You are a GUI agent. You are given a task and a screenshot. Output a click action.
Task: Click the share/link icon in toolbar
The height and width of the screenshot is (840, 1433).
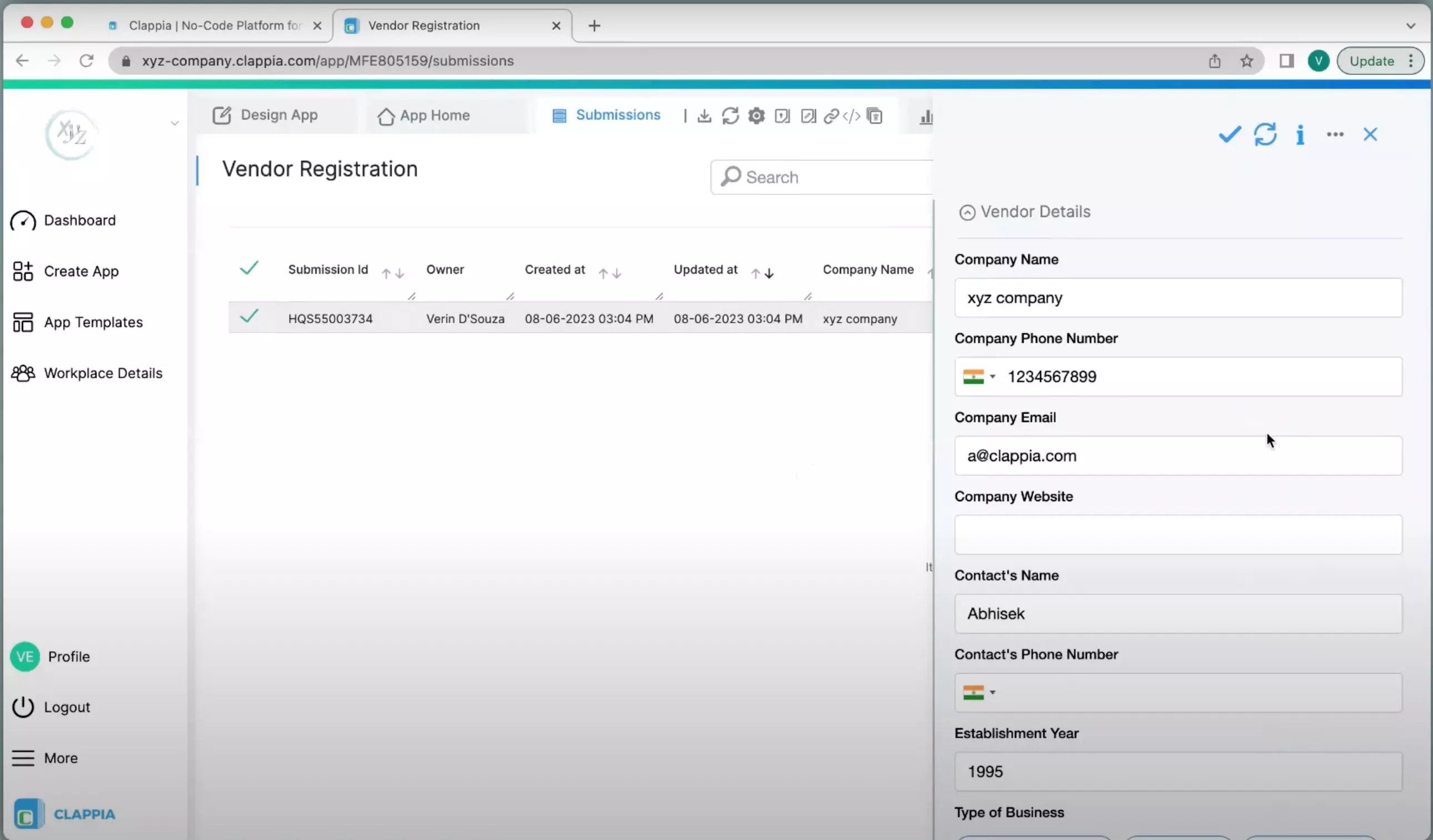(x=831, y=116)
